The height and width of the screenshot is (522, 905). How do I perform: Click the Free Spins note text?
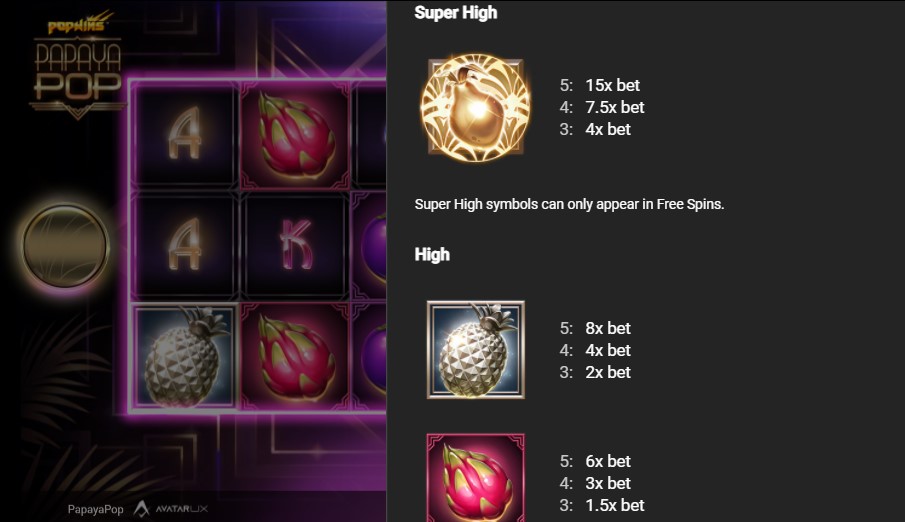click(x=569, y=204)
